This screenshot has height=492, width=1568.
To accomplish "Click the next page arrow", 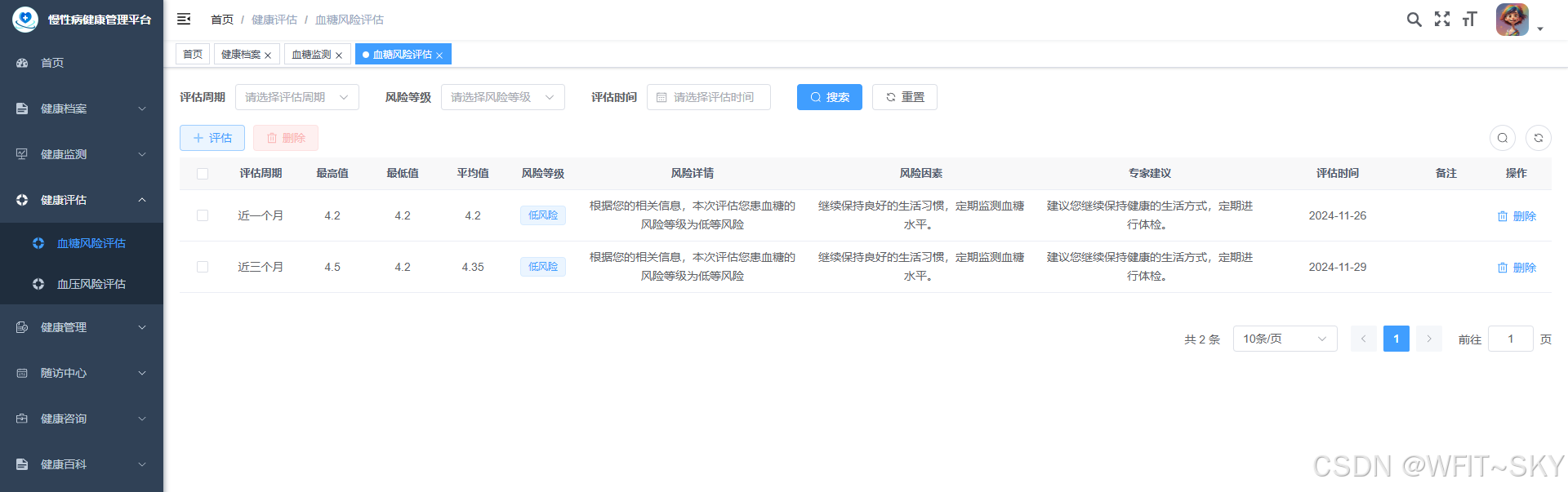I will click(x=1429, y=339).
